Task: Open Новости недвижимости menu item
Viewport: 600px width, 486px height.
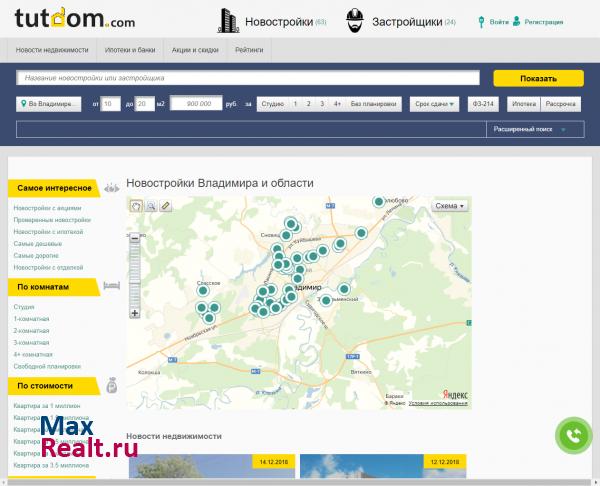Action: (x=52, y=50)
